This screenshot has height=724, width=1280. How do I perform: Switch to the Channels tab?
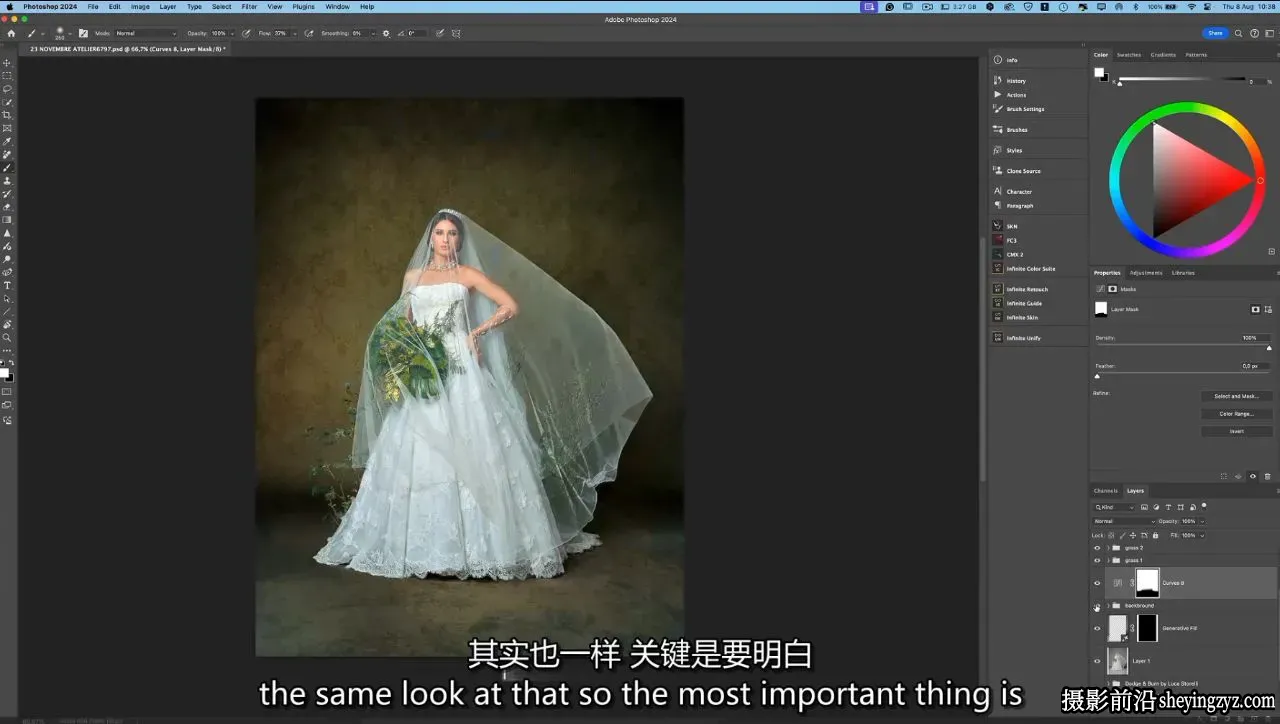point(1105,491)
